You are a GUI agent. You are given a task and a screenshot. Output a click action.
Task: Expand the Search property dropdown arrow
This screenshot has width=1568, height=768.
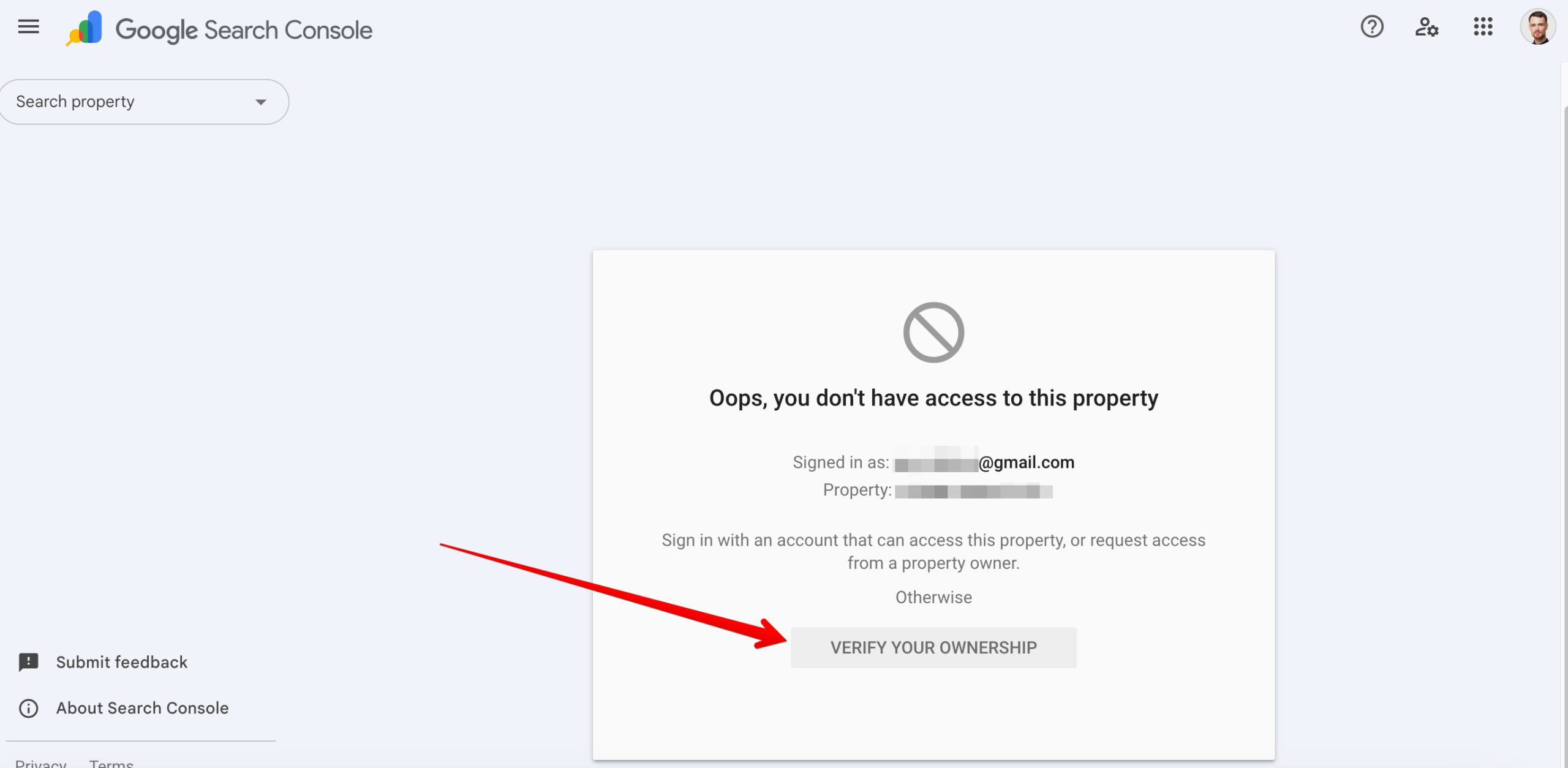coord(261,102)
